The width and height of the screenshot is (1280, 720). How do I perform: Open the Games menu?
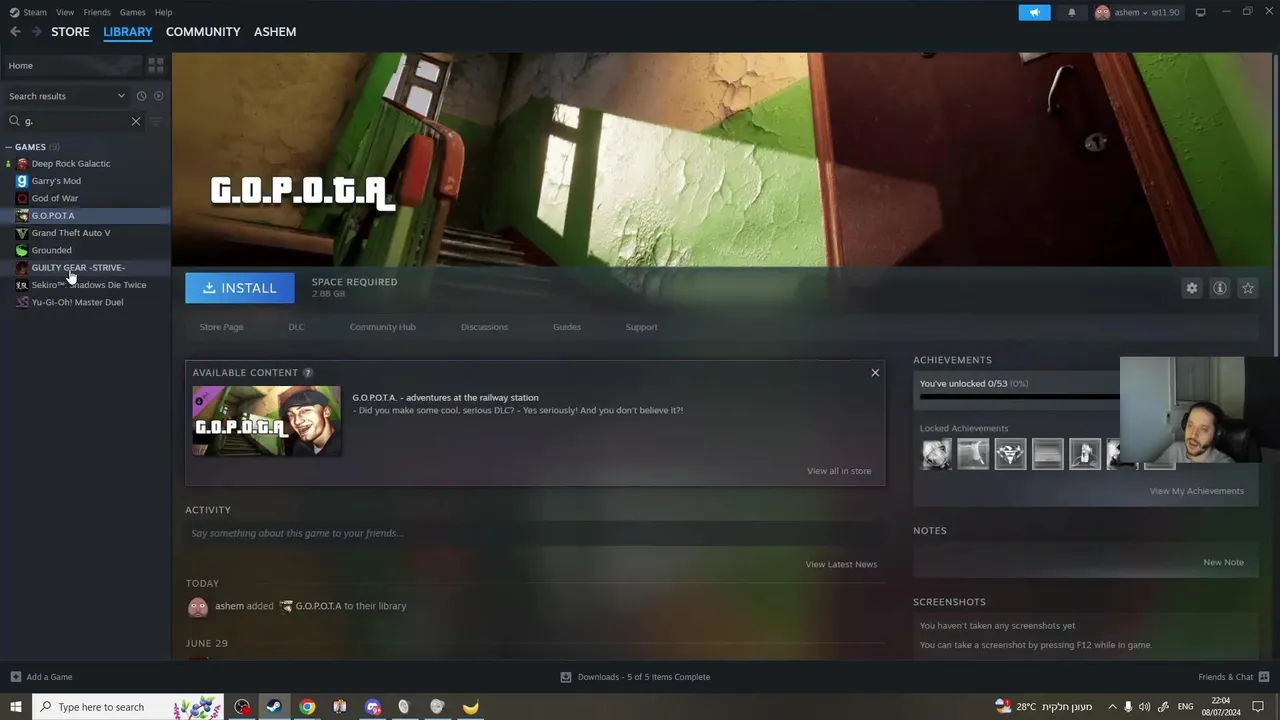(x=132, y=12)
